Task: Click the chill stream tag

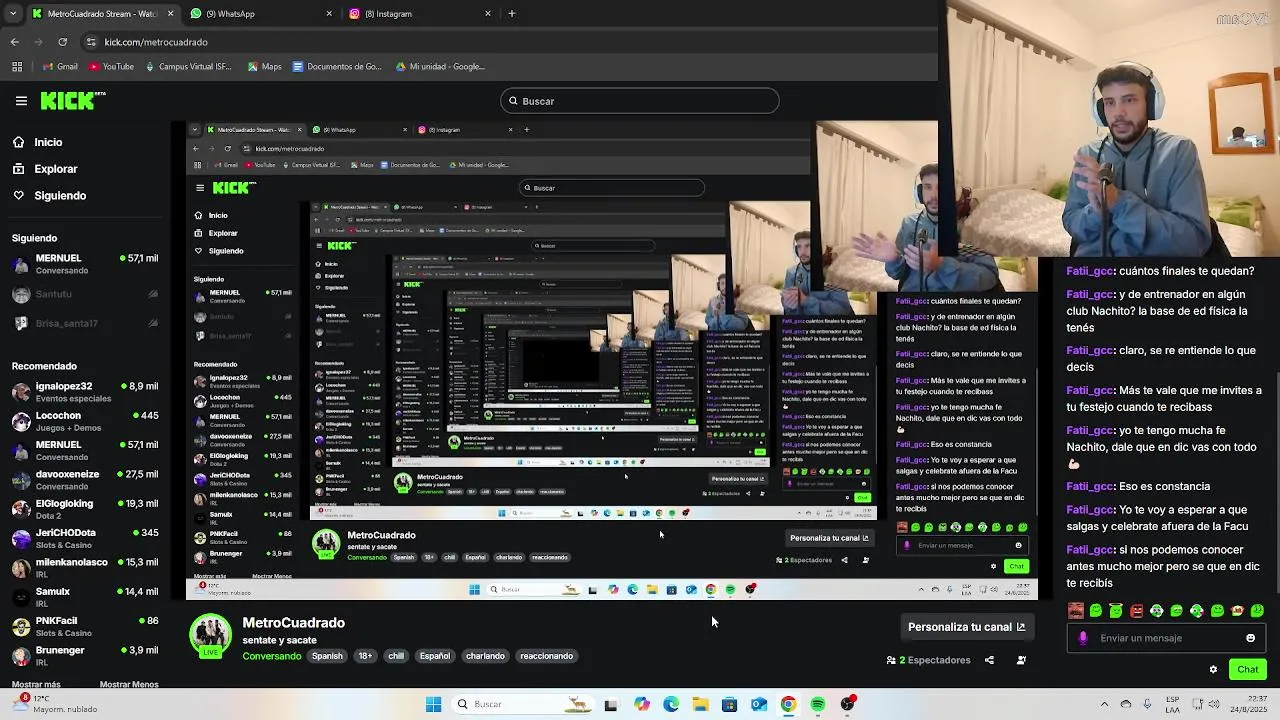Action: 396,656
